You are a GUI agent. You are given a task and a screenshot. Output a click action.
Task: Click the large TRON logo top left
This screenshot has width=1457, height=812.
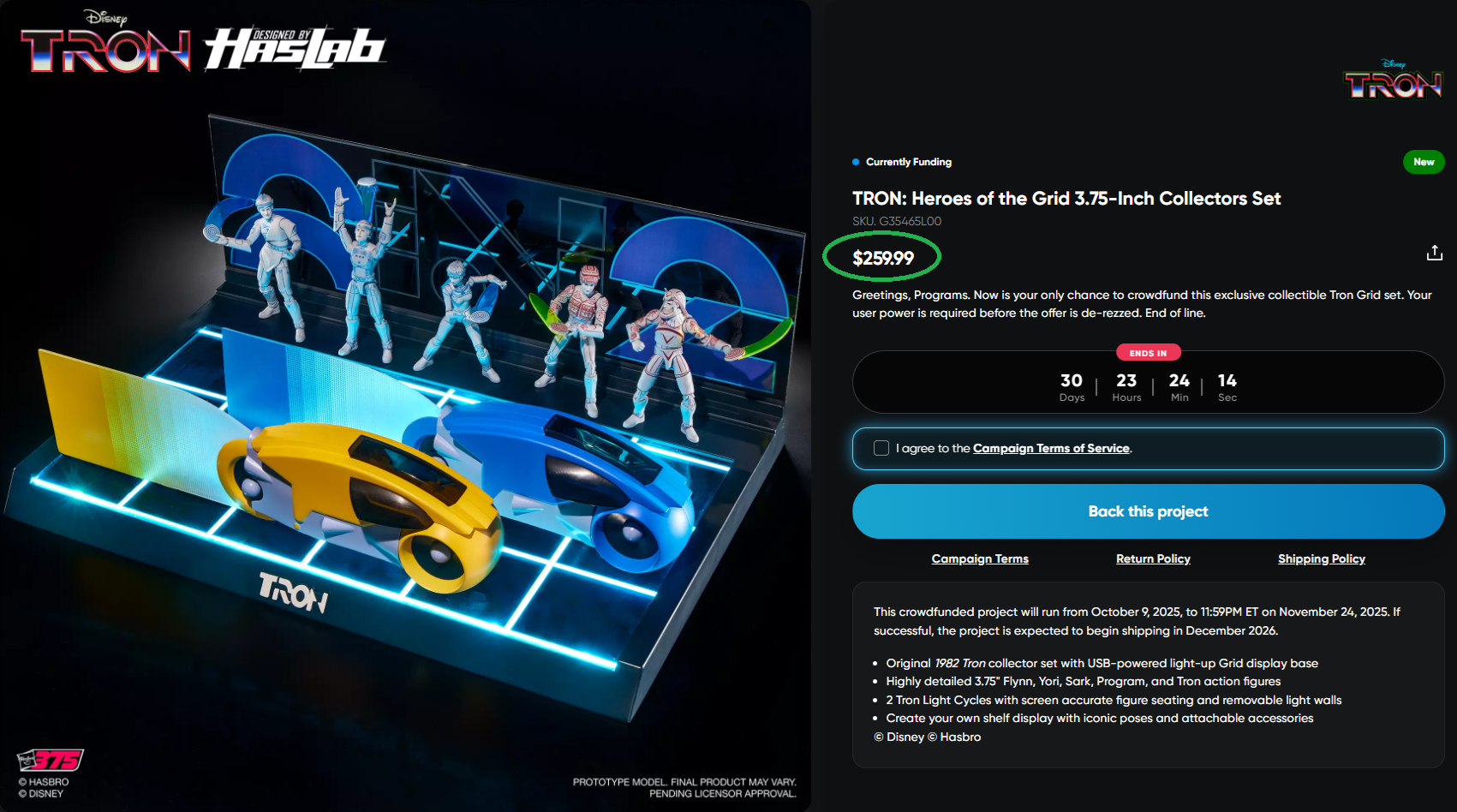tap(104, 43)
